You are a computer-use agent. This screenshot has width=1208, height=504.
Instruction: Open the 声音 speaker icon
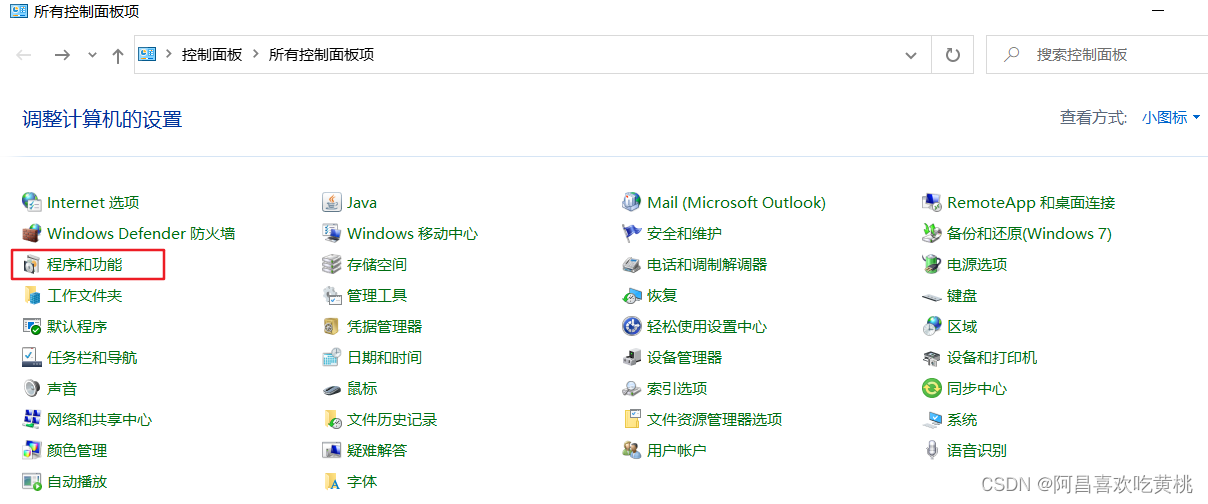[x=31, y=388]
